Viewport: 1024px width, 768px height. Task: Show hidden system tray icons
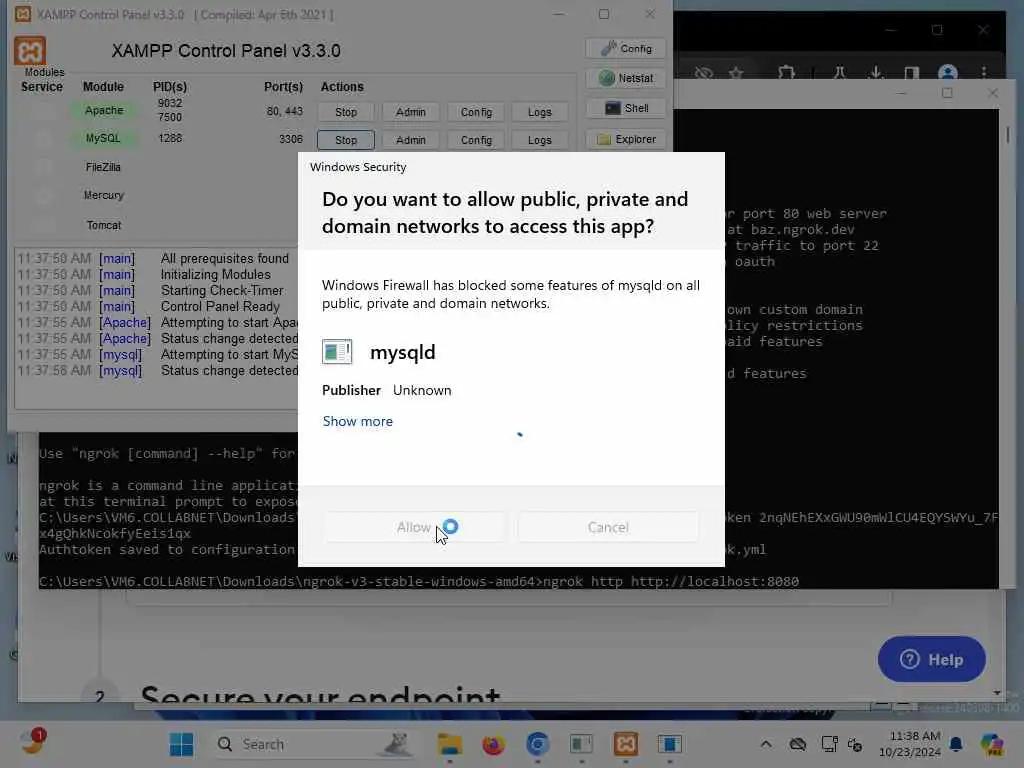pyautogui.click(x=766, y=744)
